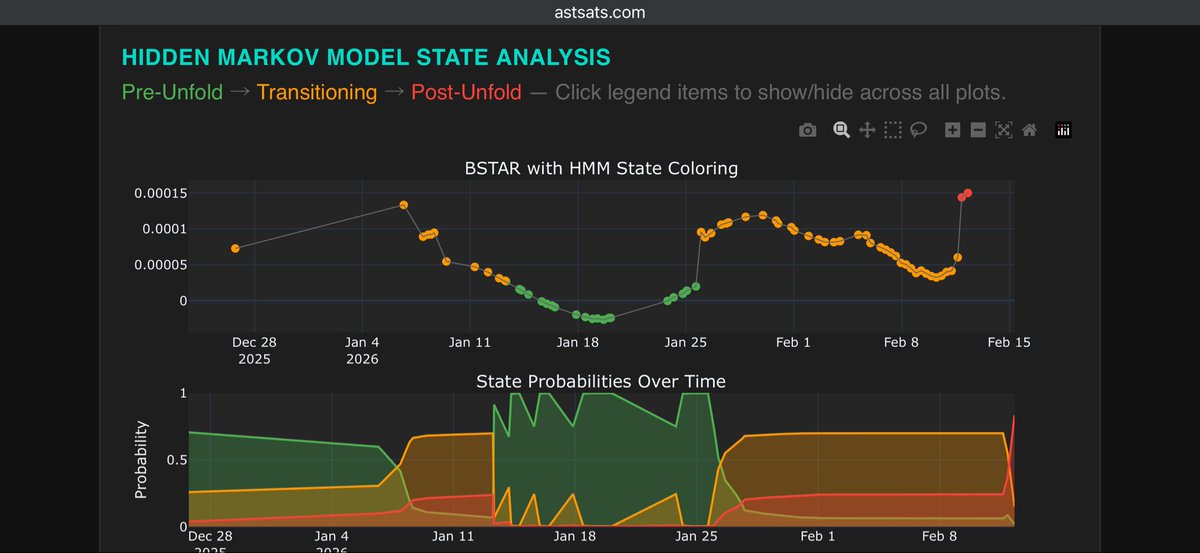Click the orange peak point near Jan 4
1200x553 pixels.
point(403,205)
